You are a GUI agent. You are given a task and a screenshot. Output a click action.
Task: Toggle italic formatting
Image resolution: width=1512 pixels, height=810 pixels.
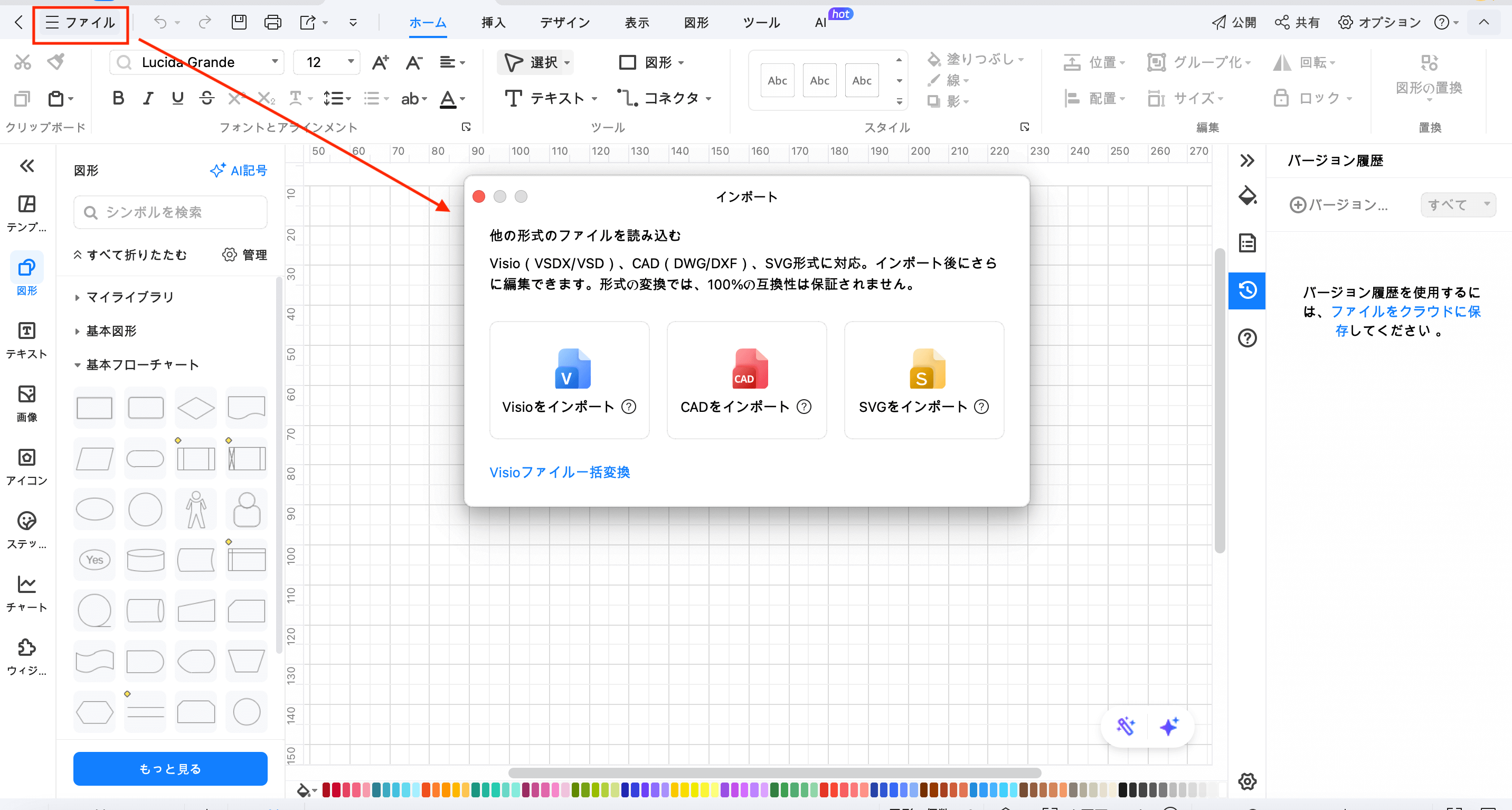click(148, 98)
